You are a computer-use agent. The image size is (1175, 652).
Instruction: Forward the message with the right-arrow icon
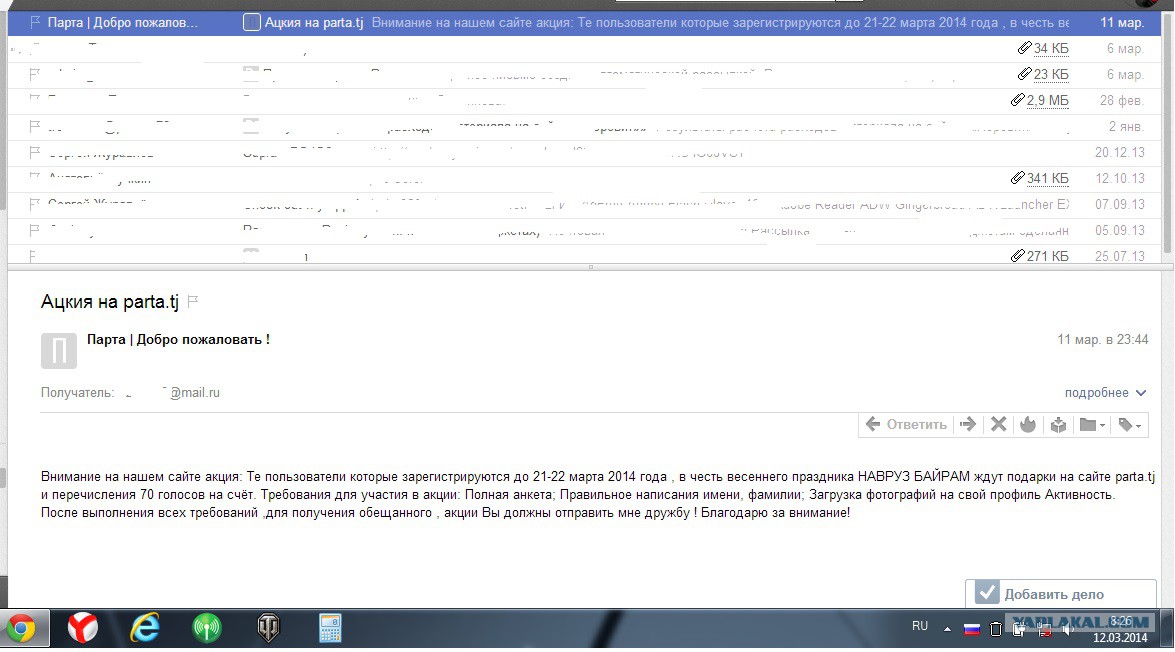point(968,424)
